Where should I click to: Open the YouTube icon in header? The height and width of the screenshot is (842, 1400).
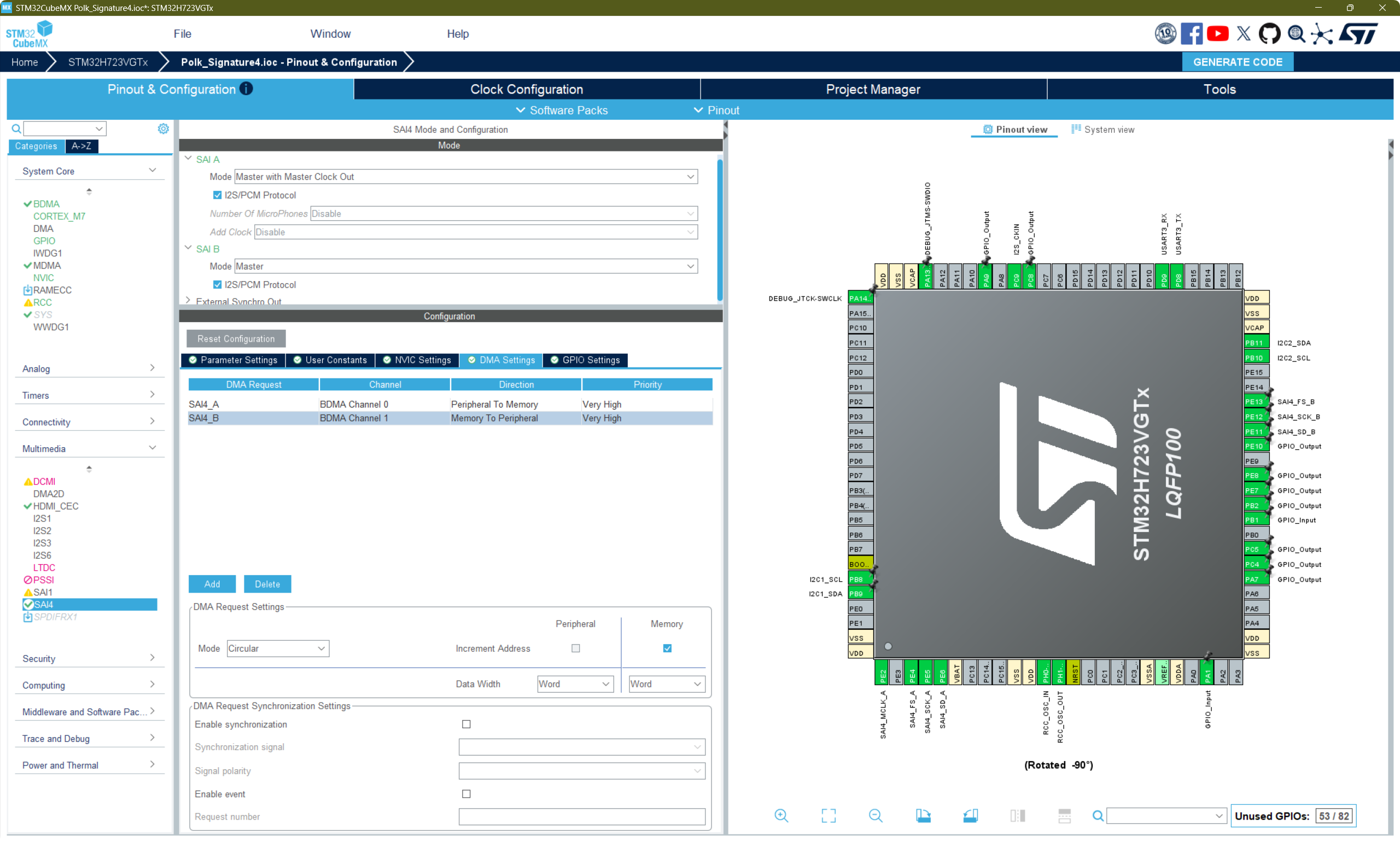[1217, 34]
